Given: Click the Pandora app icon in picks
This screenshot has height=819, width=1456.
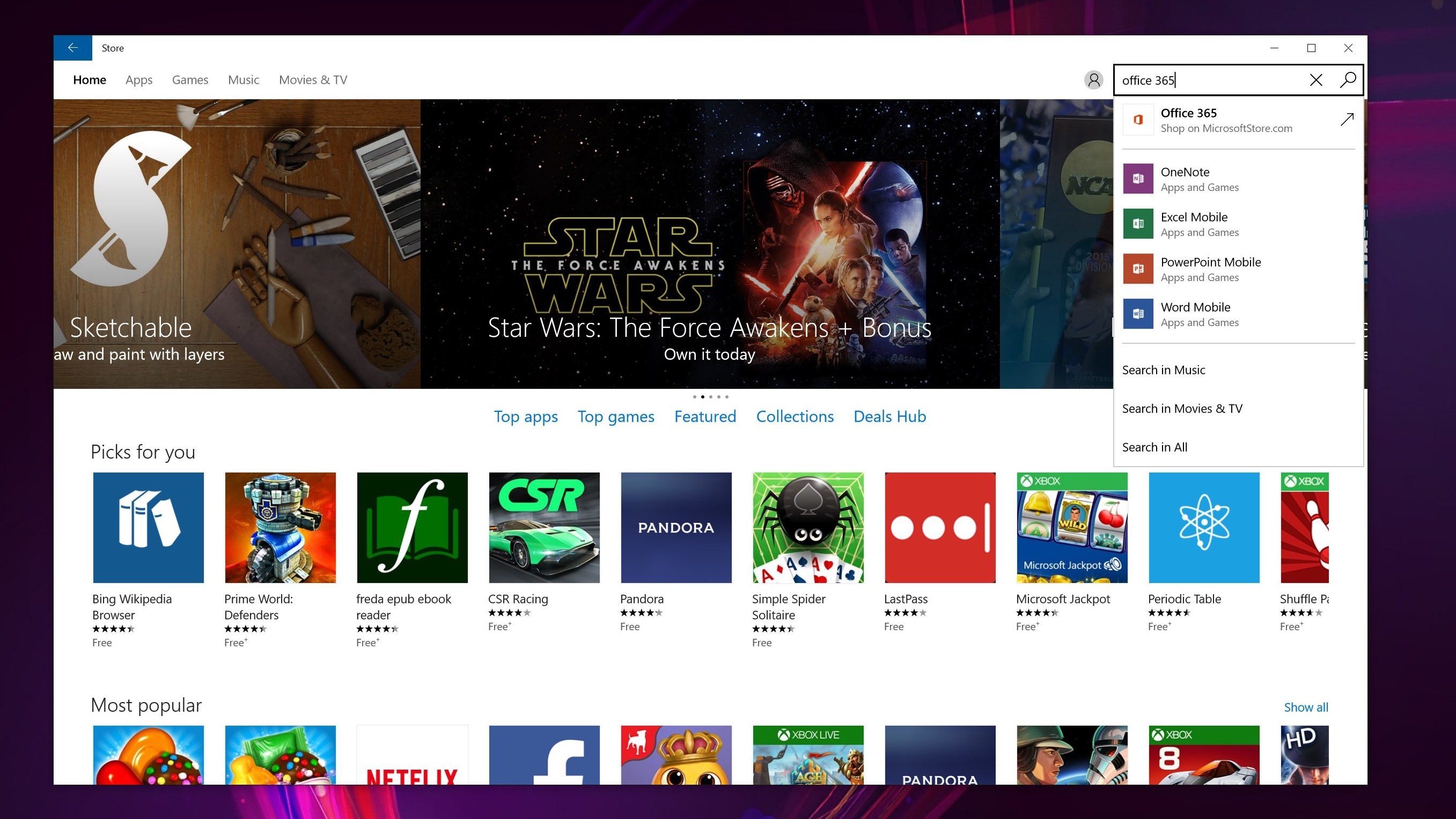Looking at the screenshot, I should [x=676, y=527].
